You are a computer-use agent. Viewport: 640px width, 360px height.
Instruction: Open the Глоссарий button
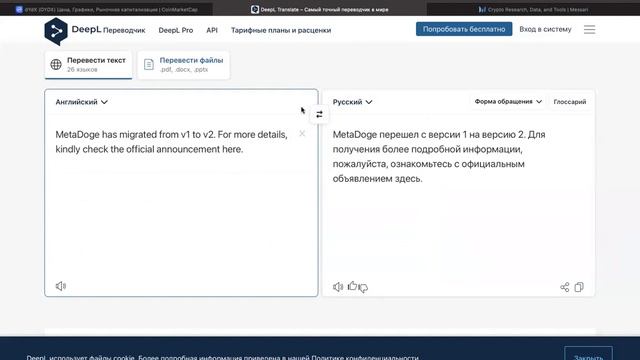click(570, 102)
